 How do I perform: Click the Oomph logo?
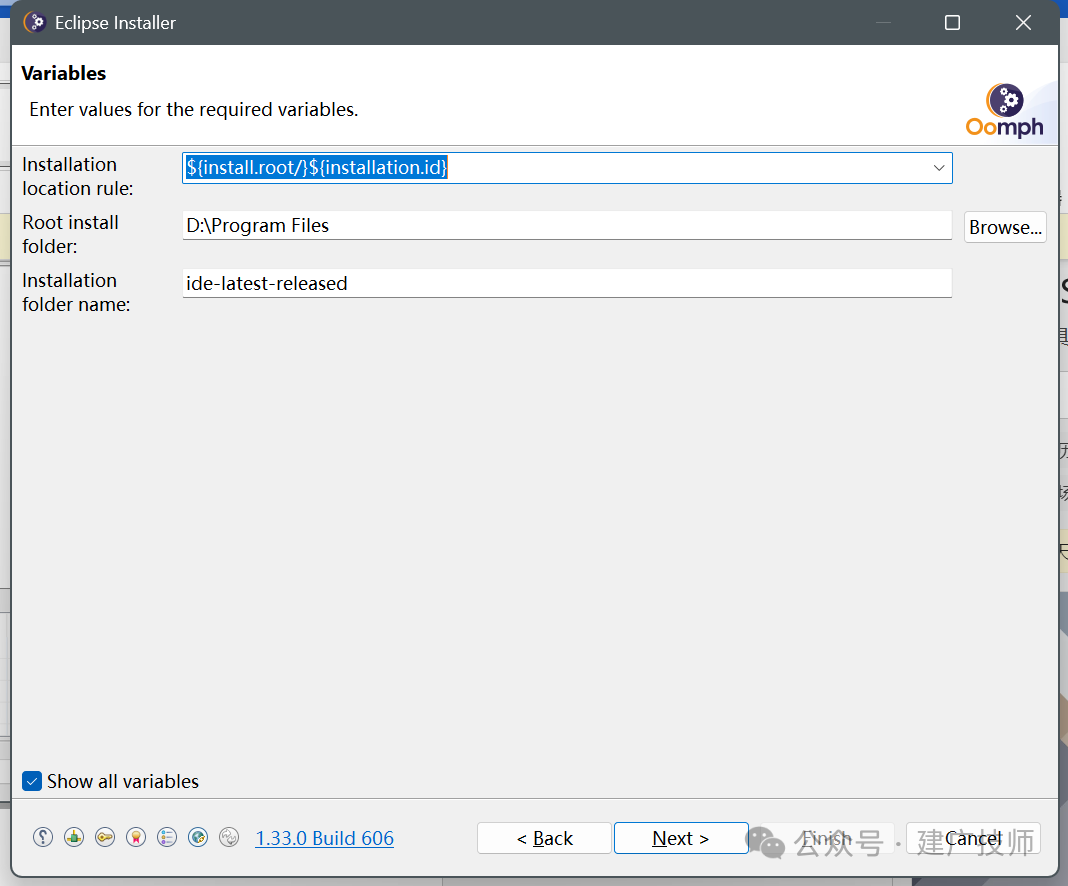(1005, 111)
